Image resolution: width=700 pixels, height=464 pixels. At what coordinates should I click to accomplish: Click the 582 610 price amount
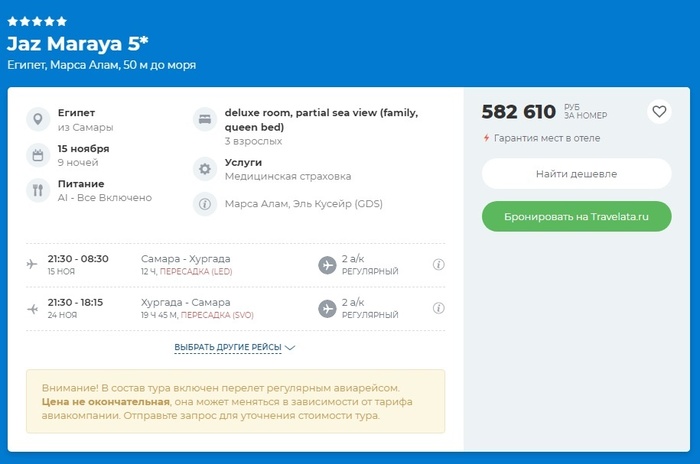[x=518, y=112]
